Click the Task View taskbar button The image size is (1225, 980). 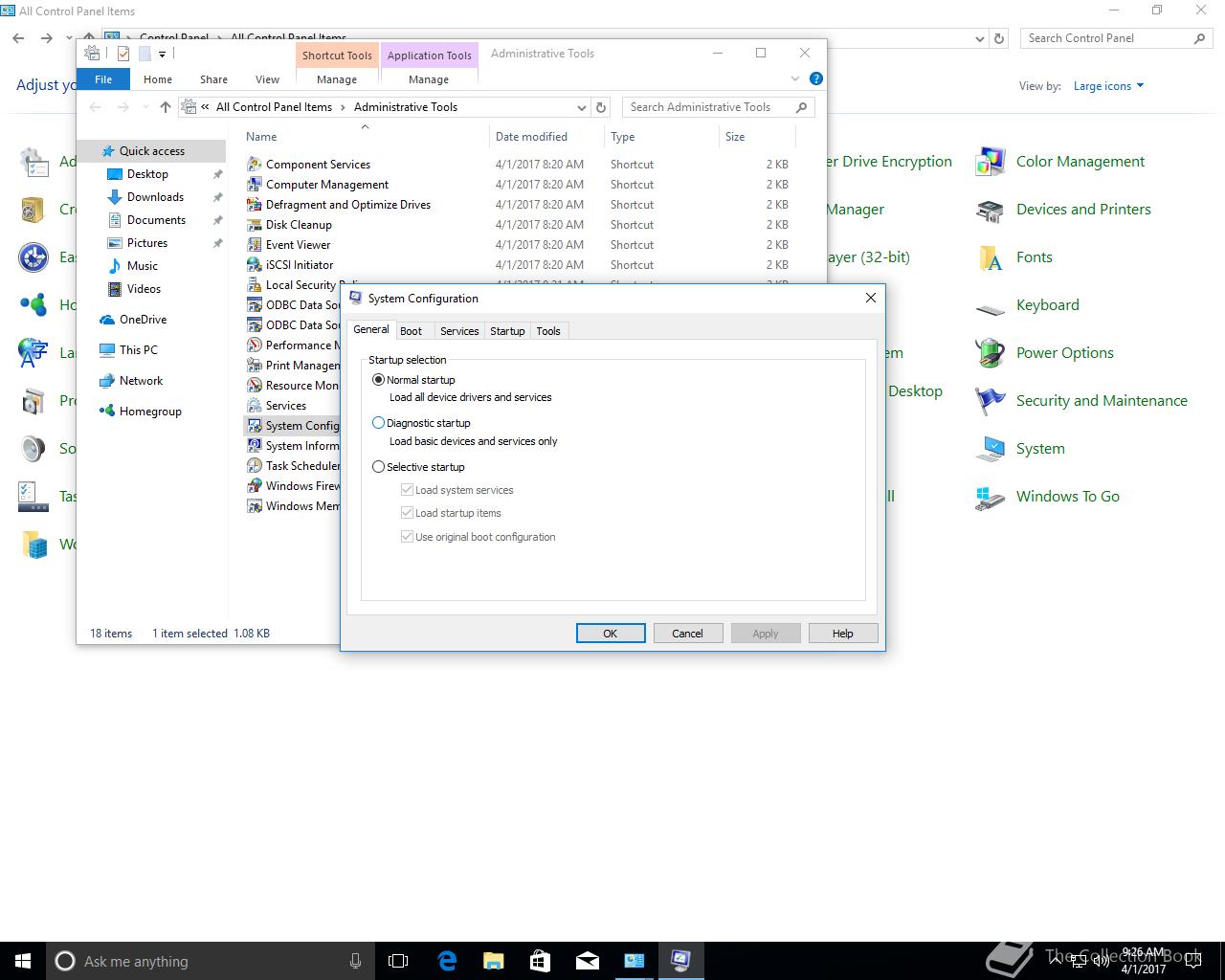point(398,961)
